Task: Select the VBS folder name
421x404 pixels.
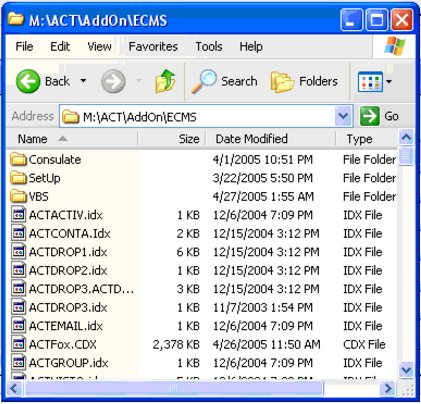Action: (x=38, y=196)
